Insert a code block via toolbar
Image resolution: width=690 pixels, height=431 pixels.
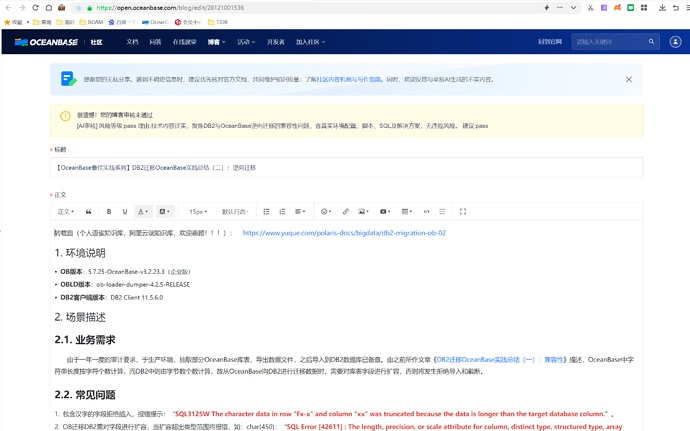click(x=426, y=212)
